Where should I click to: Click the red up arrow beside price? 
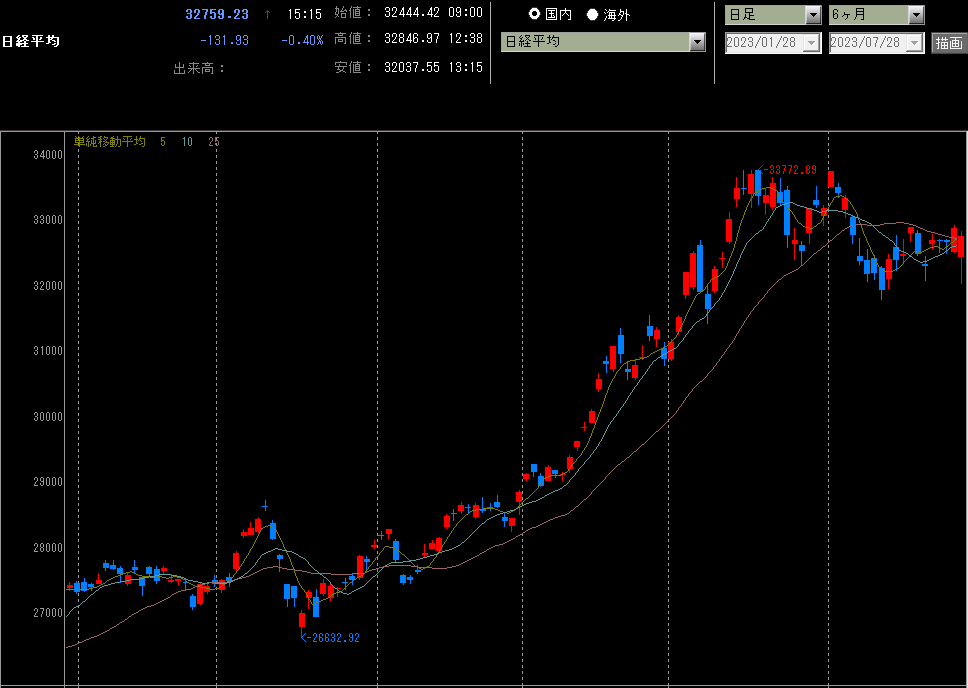[267, 14]
